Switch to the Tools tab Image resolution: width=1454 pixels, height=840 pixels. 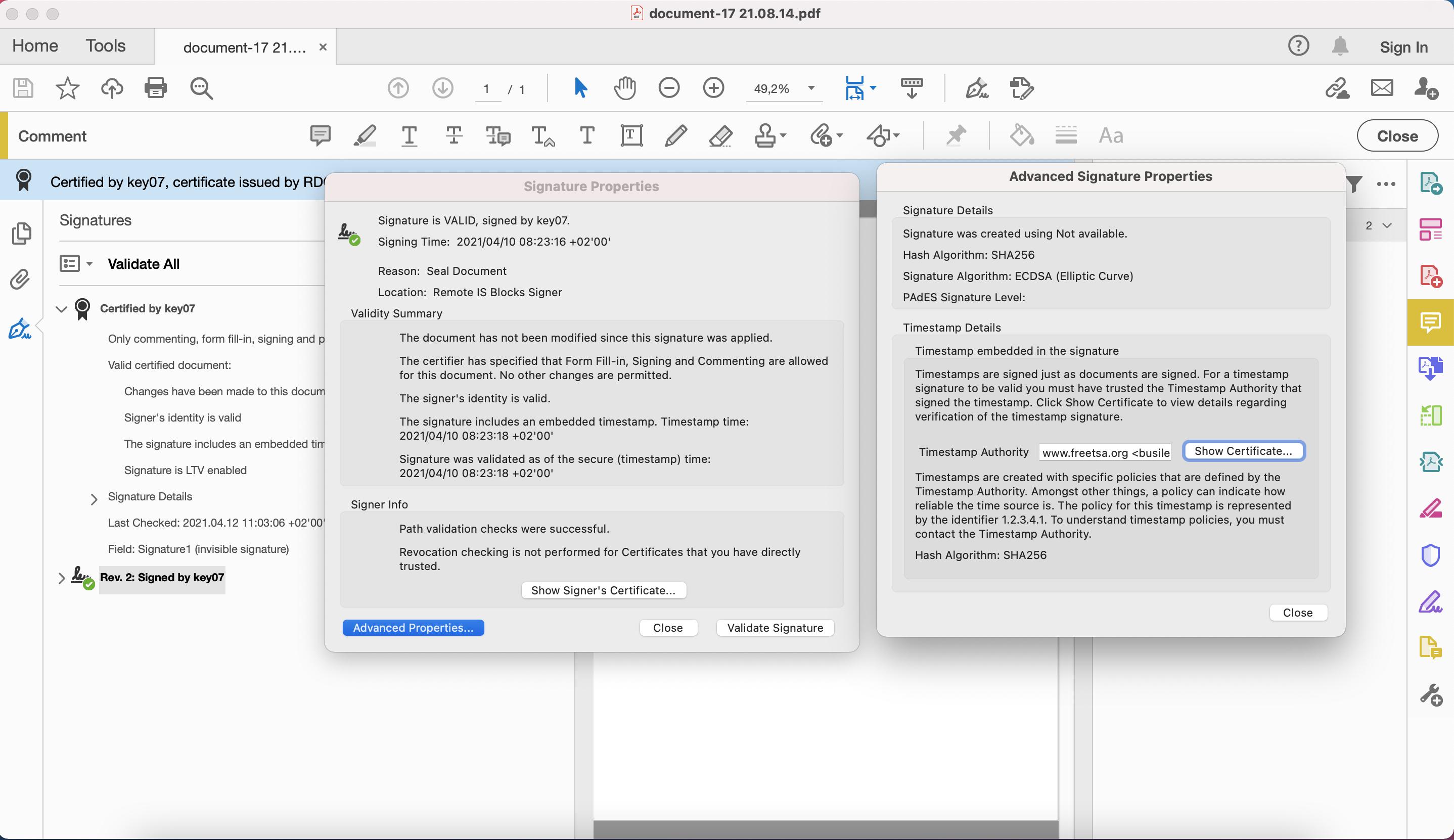(x=106, y=45)
